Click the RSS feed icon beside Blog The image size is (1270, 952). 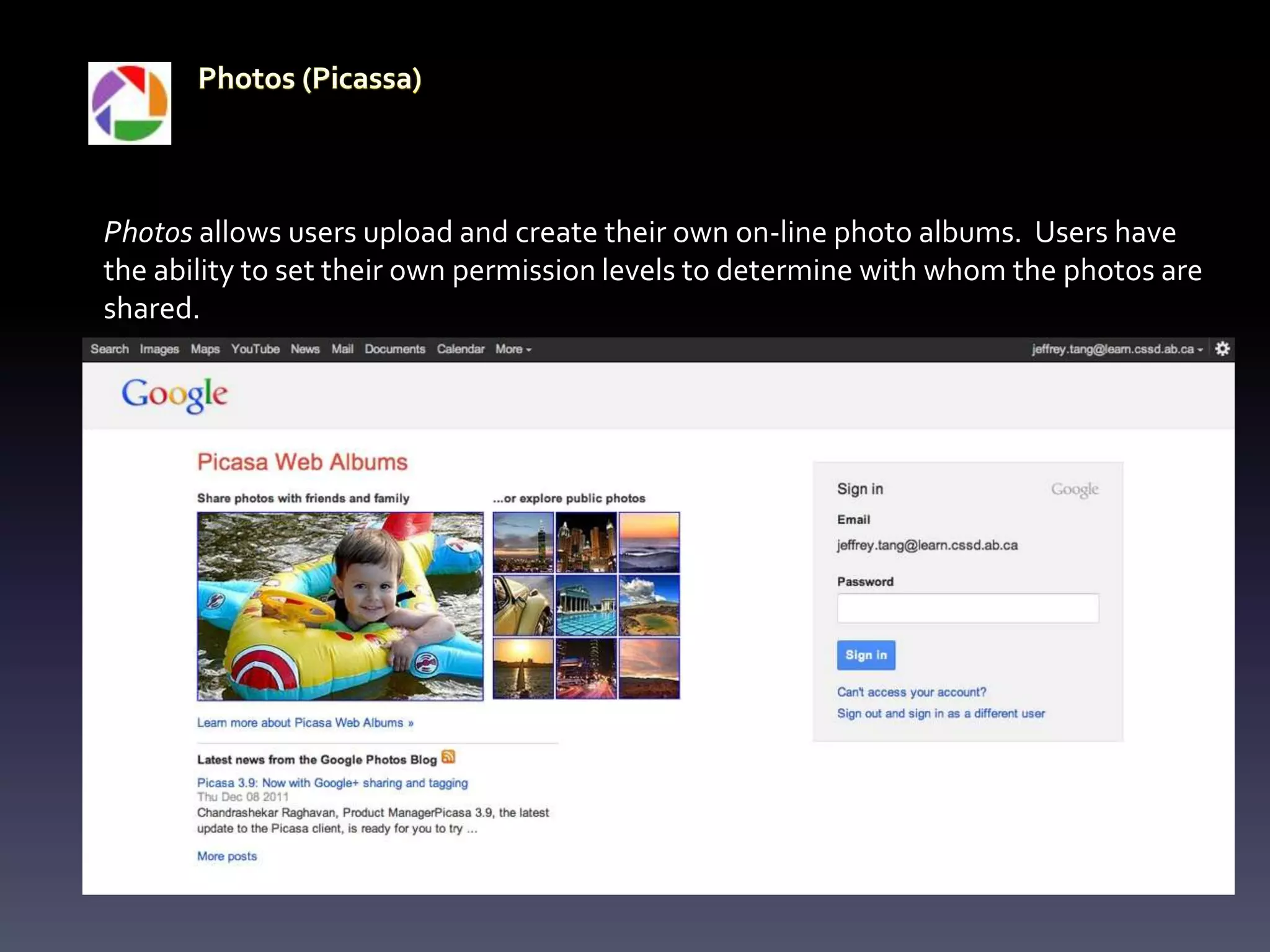pyautogui.click(x=448, y=757)
